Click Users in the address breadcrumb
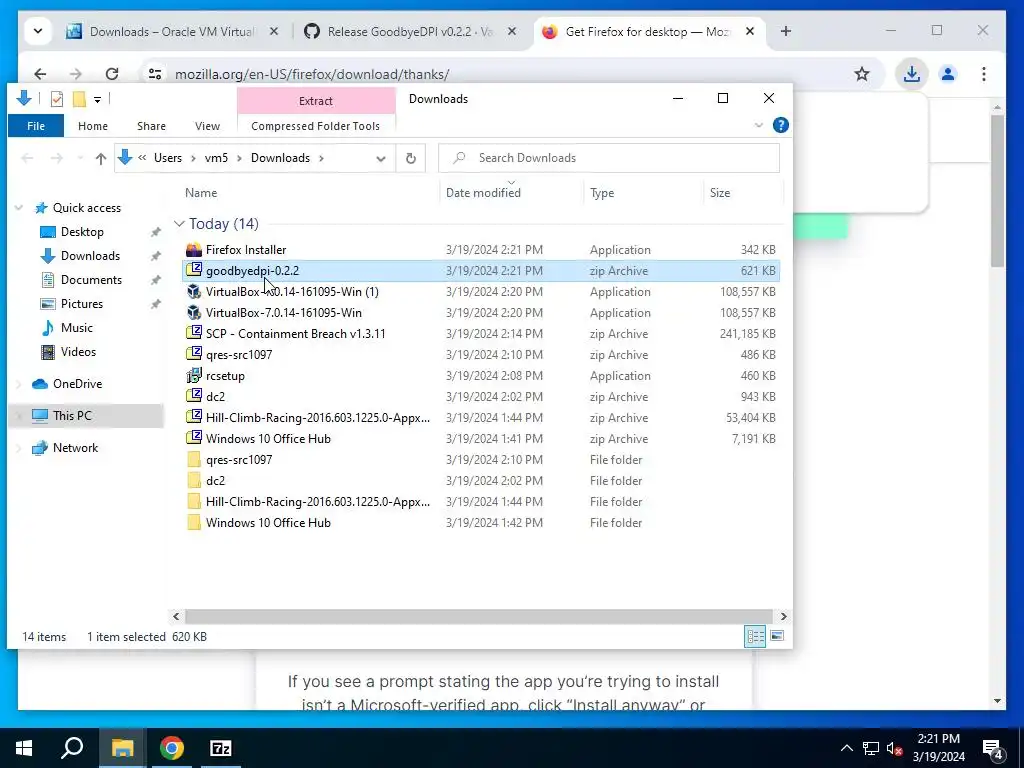1024x768 pixels. (168, 158)
